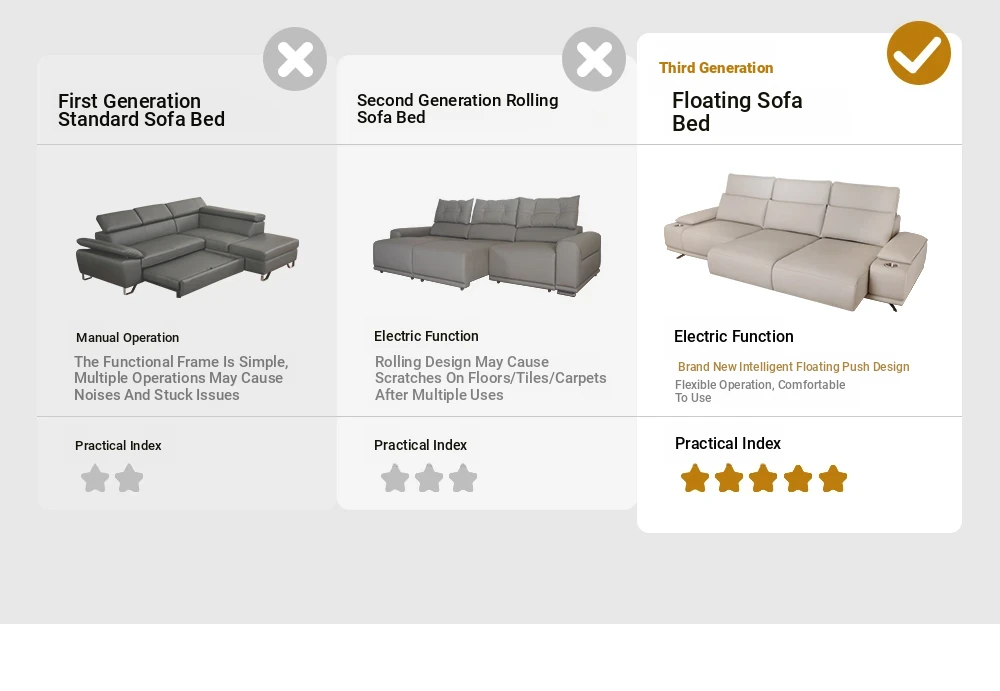Click the Second Generation Rolling Sofa Bed heading
Screen dimensions: 1000x691
[457, 108]
